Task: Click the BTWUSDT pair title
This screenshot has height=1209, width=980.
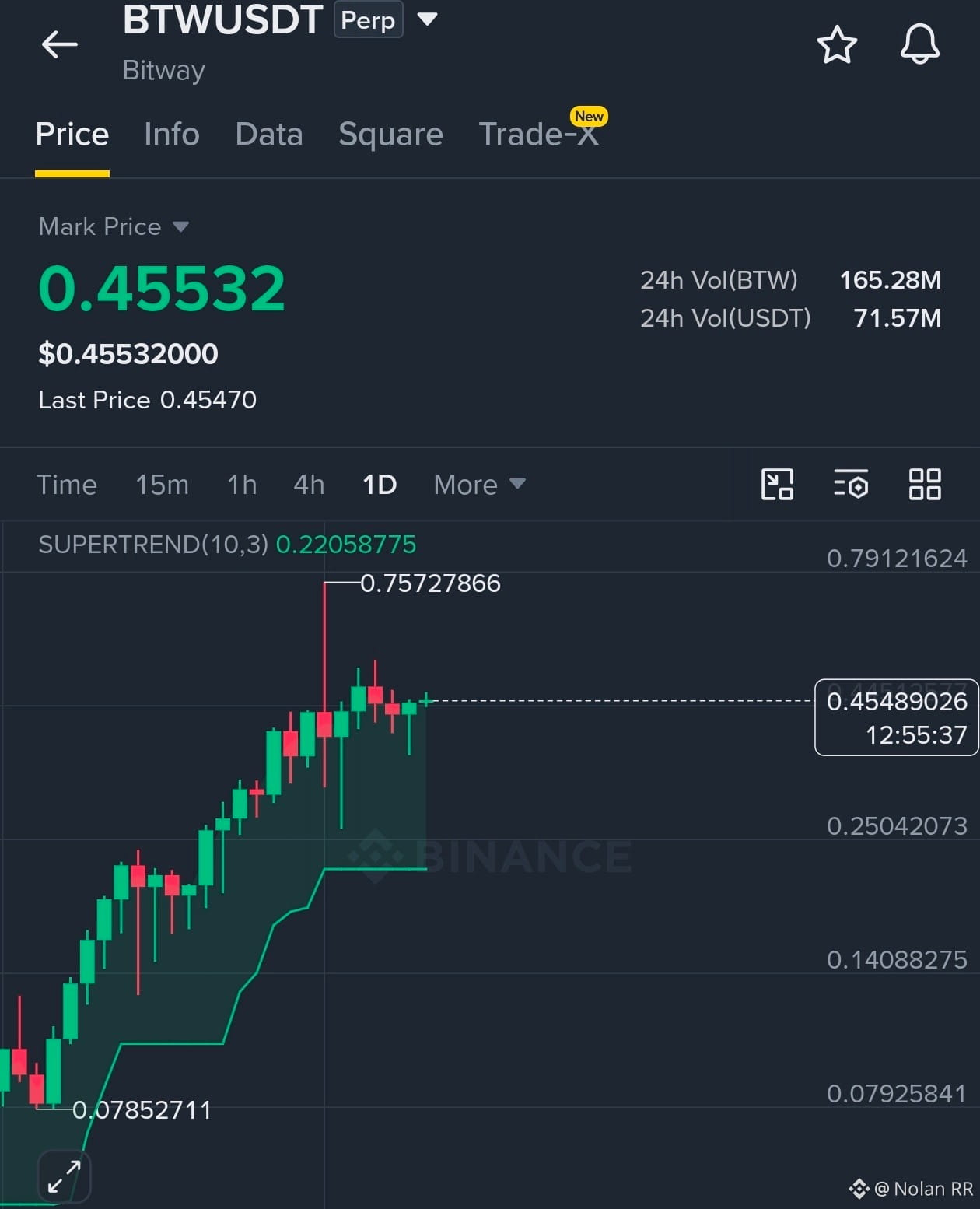Action: pos(223,19)
